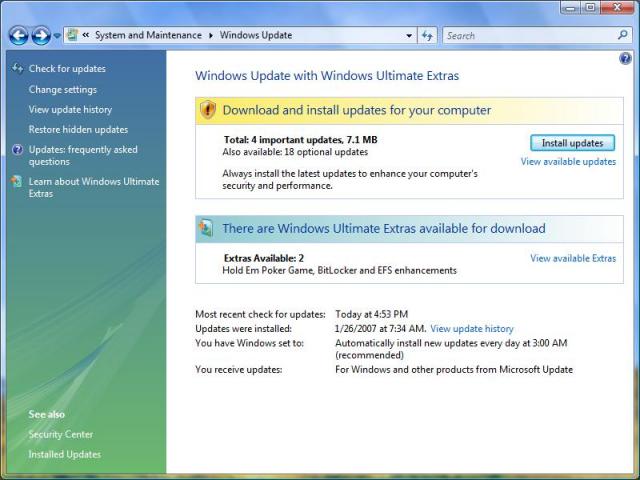Open View available Extras link
Viewport: 640px width, 480px height.
point(573,258)
